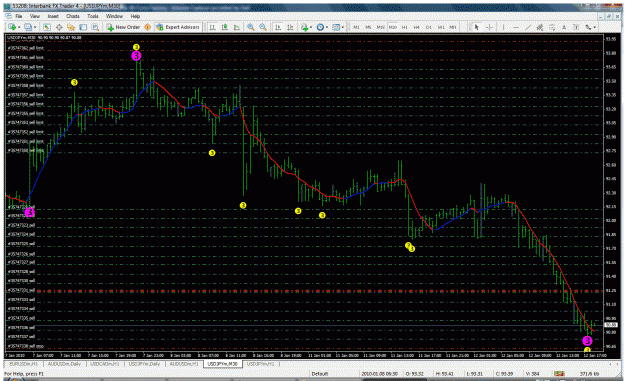Click the New Order button
The width and height of the screenshot is (625, 381).
(123, 27)
